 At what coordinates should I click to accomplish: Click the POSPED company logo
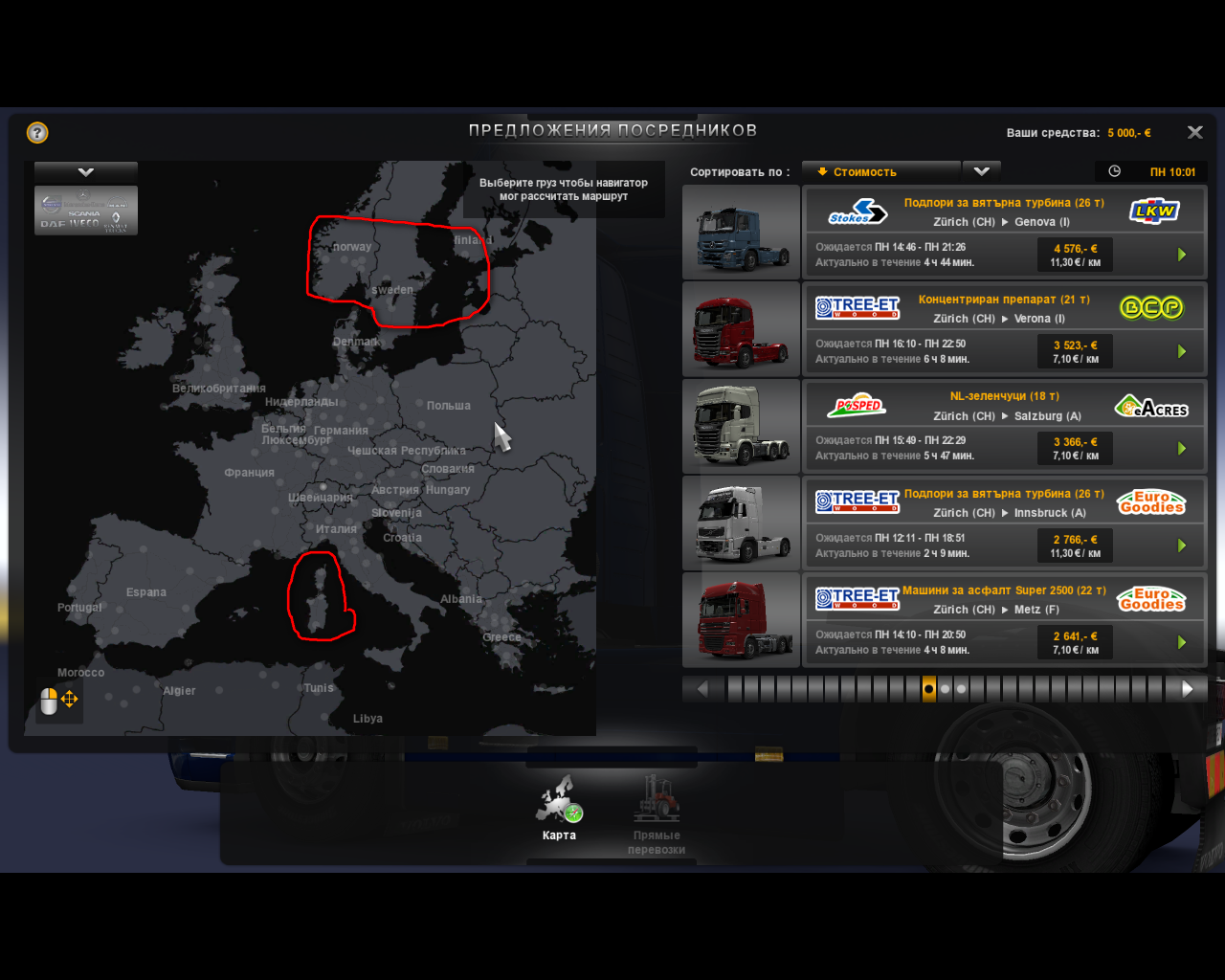(x=857, y=405)
